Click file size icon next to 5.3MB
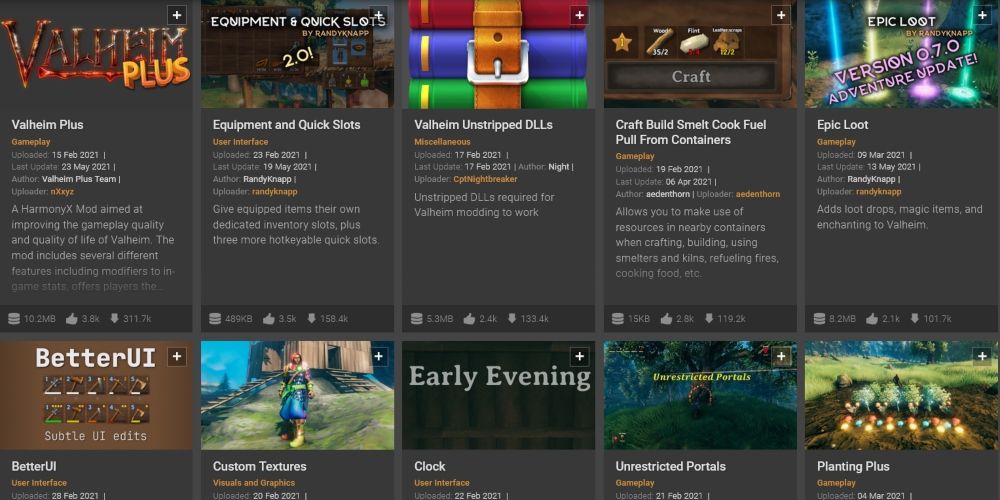 pyautogui.click(x=416, y=318)
